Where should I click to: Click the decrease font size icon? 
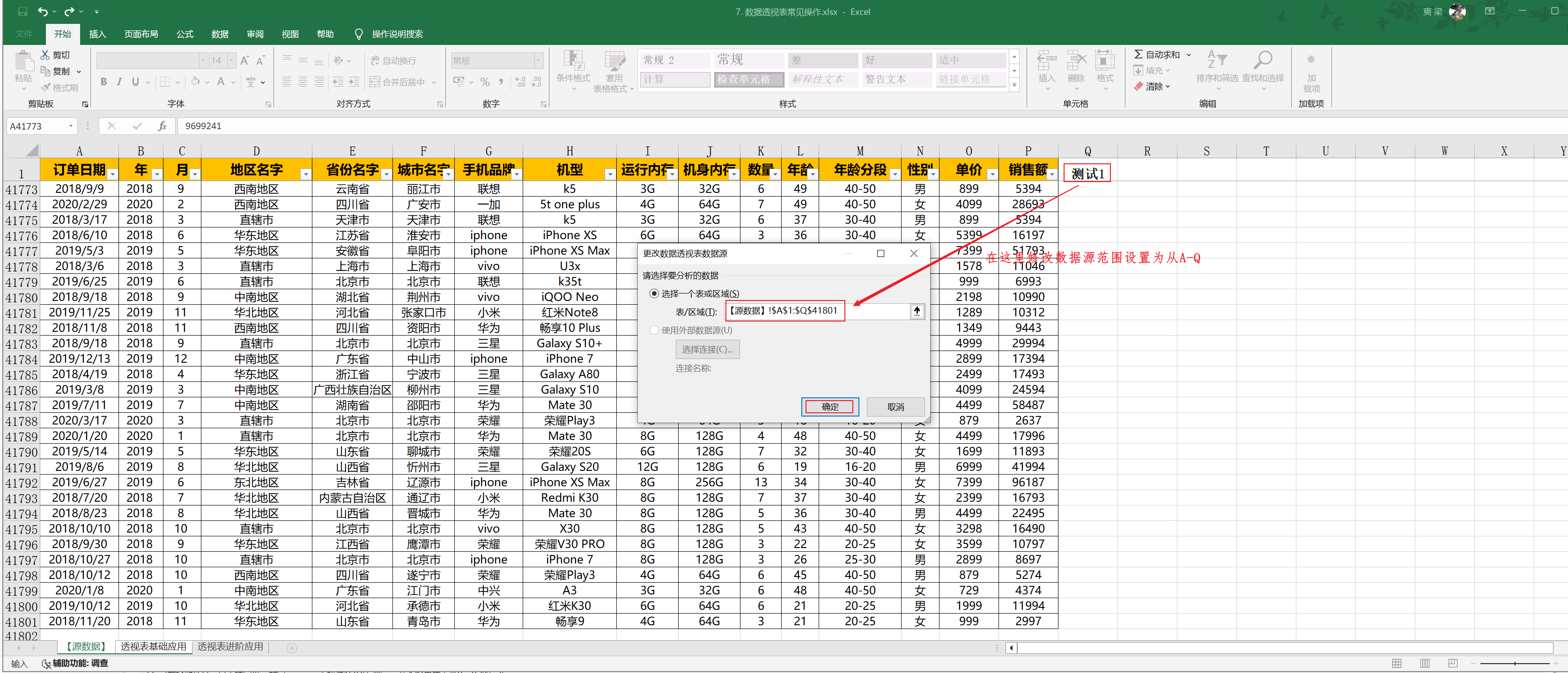click(260, 60)
